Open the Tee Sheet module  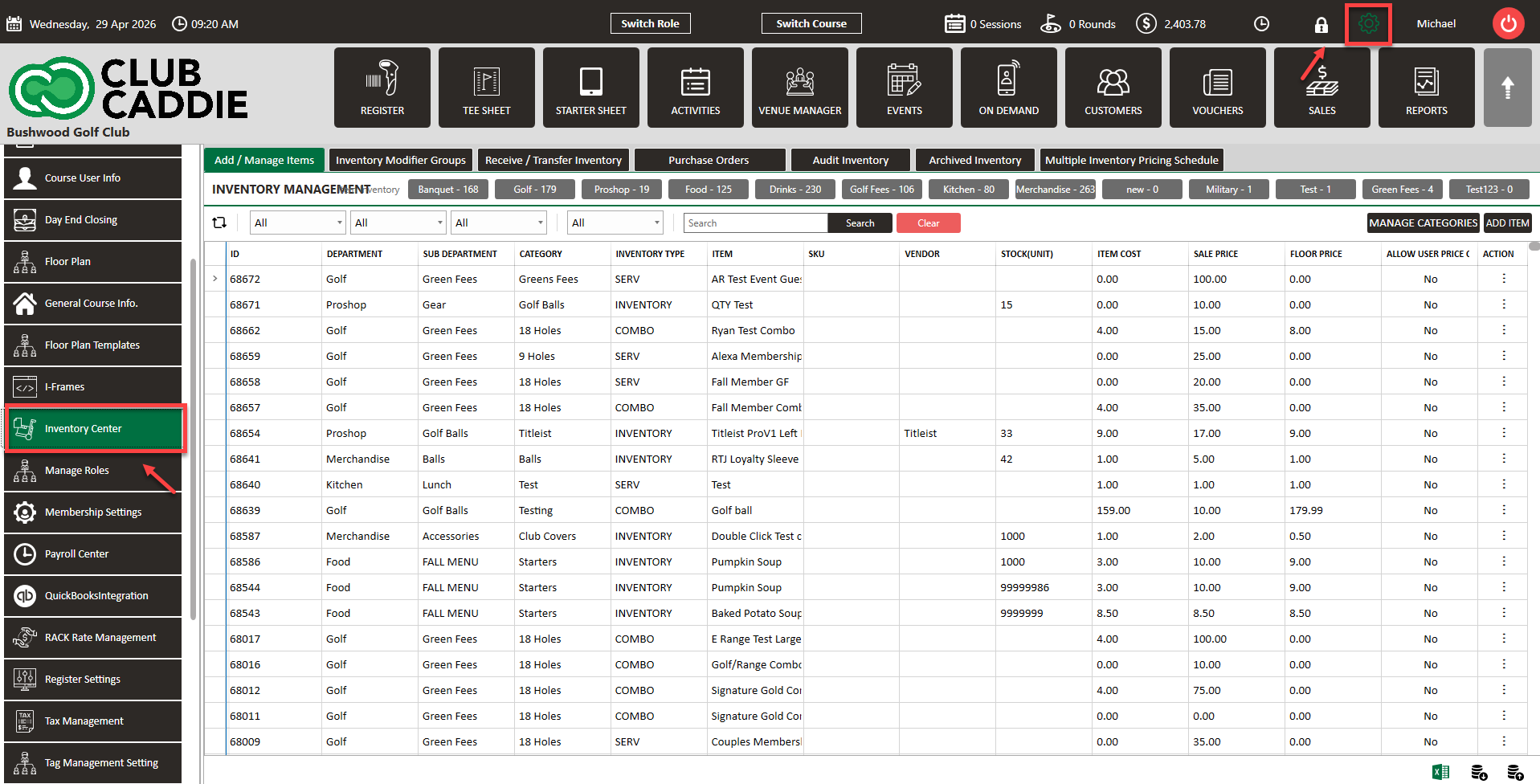(x=486, y=88)
